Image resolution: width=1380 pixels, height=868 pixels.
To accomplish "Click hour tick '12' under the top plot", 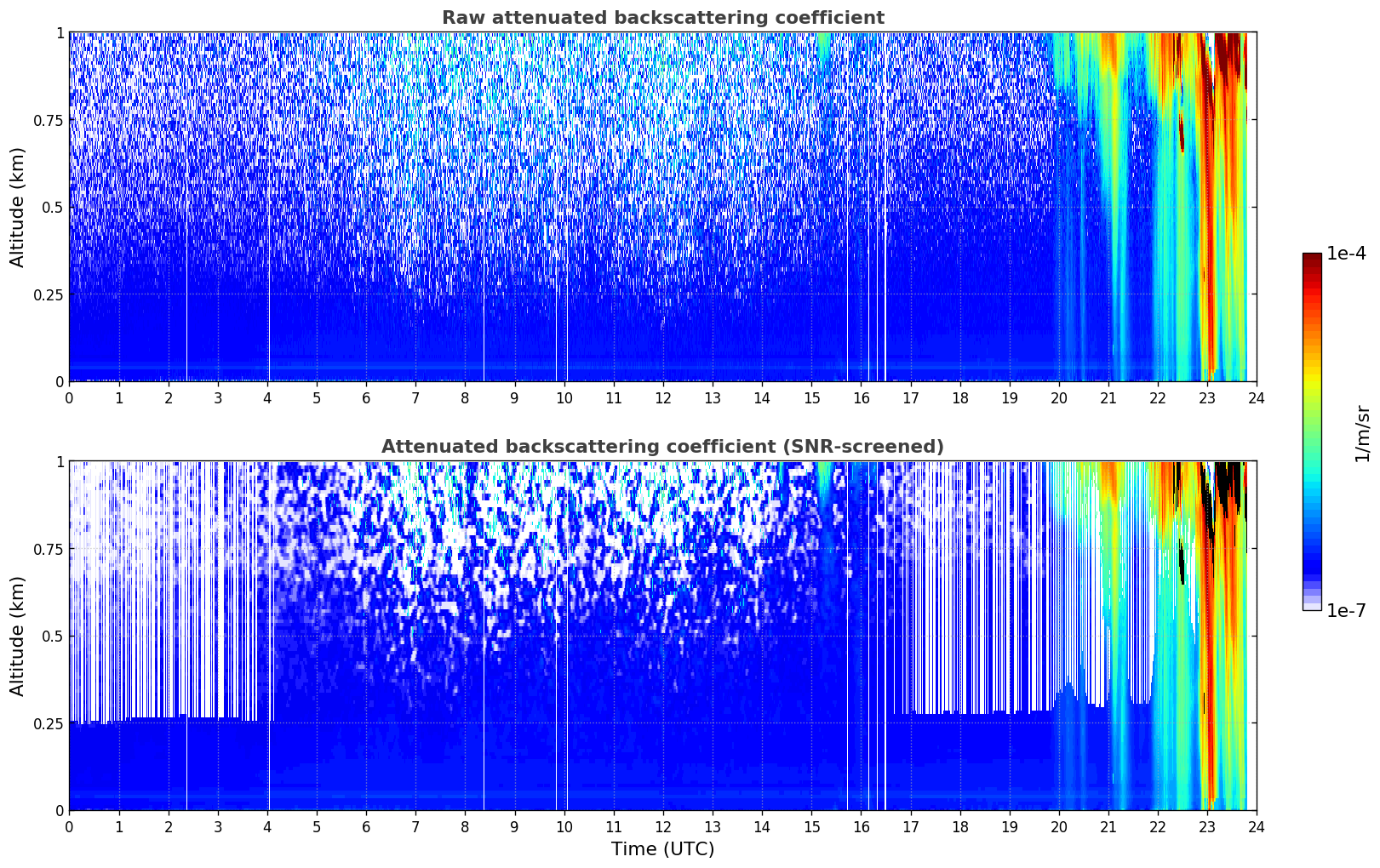I will tap(663, 397).
